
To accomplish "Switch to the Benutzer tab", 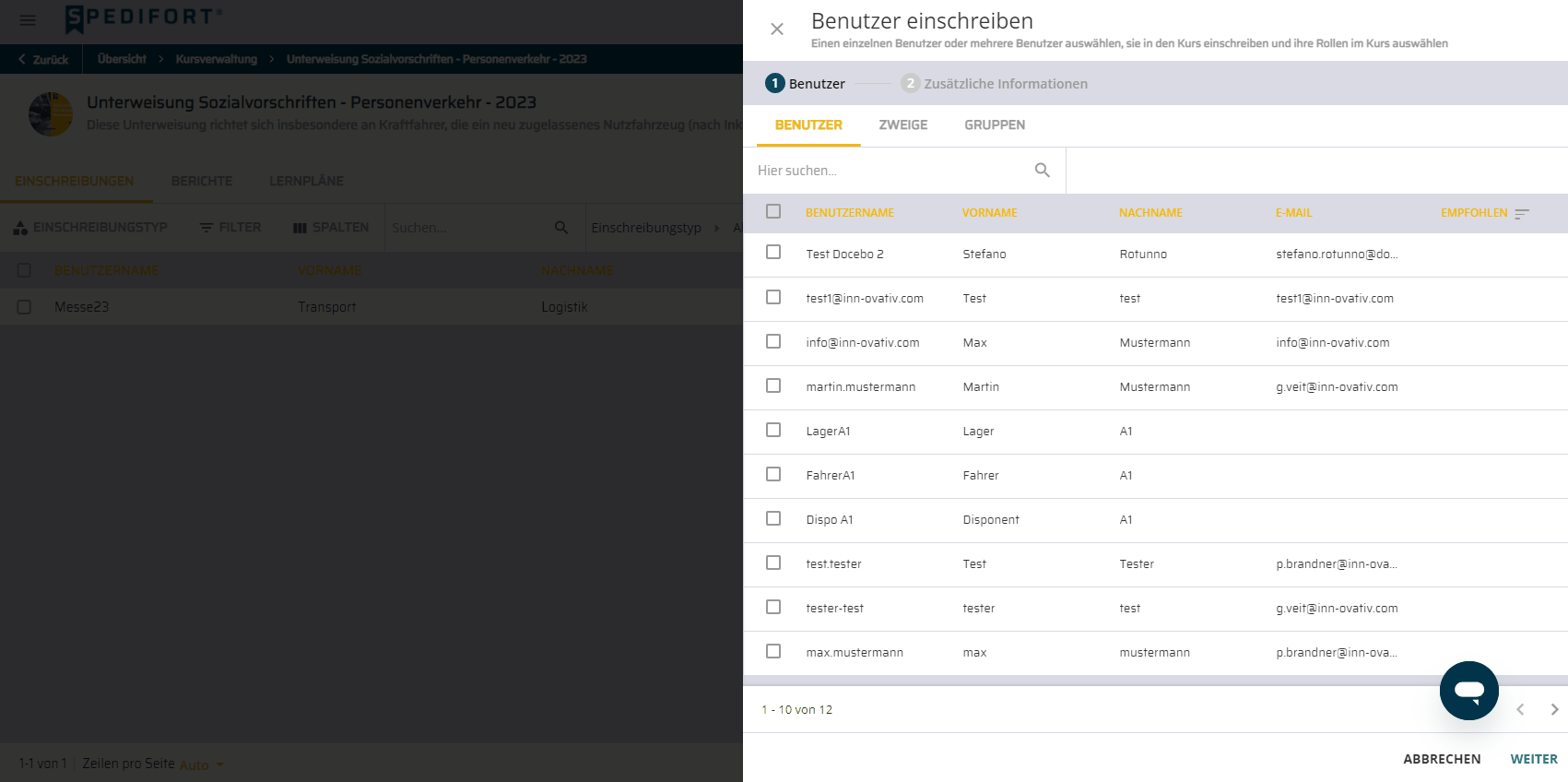I will pyautogui.click(x=808, y=125).
